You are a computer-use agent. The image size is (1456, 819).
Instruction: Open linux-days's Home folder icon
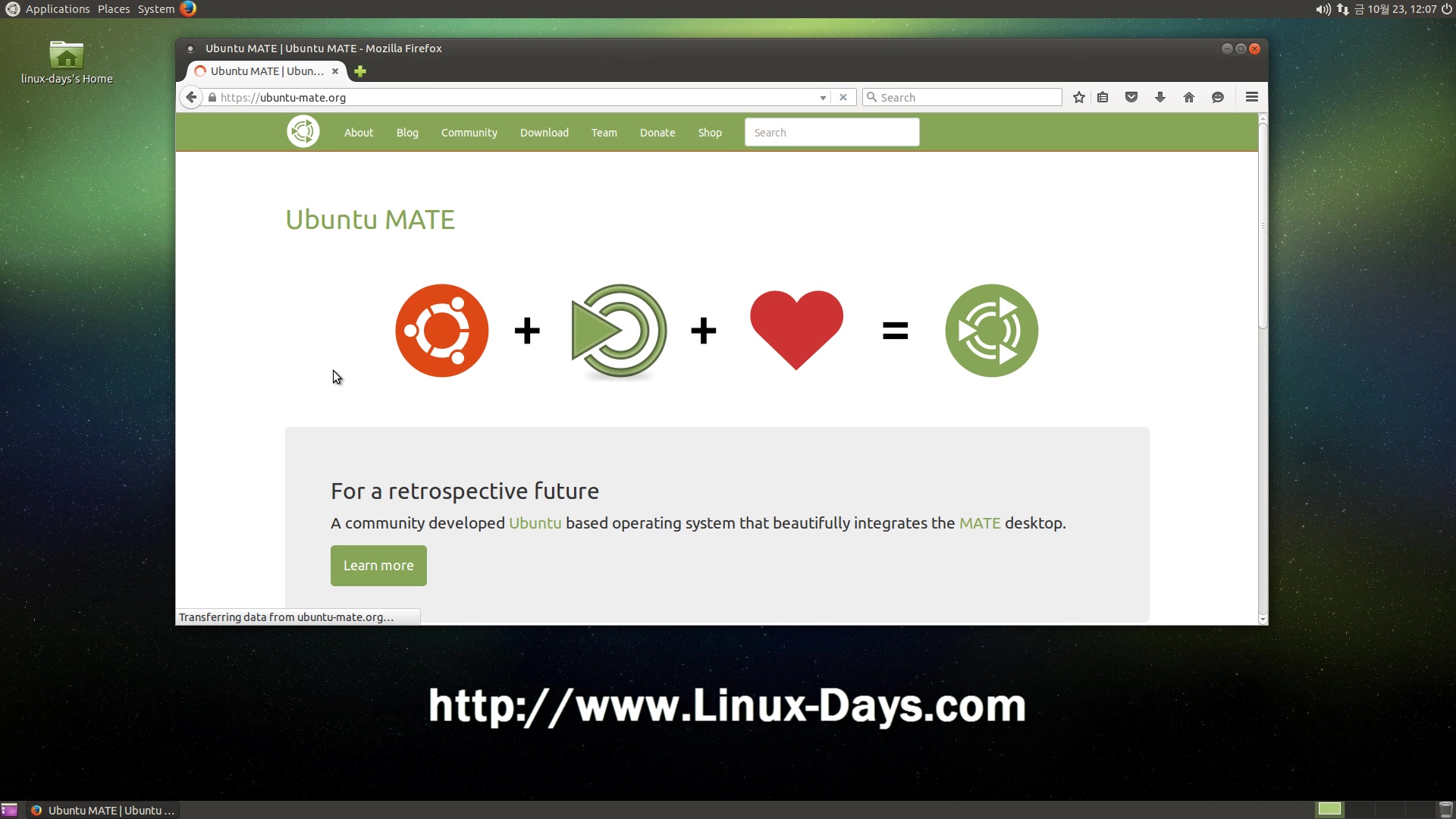click(x=67, y=62)
